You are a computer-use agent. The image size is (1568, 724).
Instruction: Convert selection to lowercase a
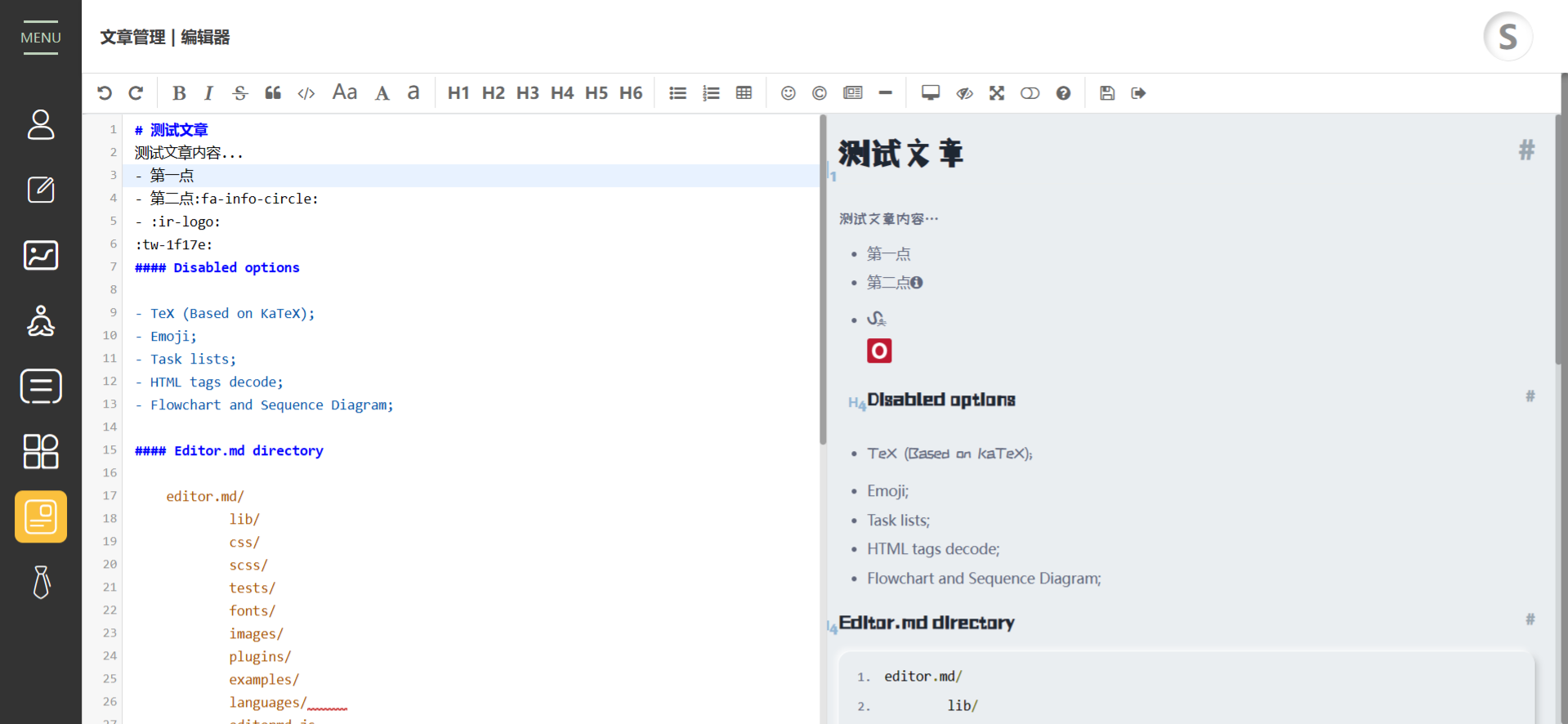[x=413, y=93]
